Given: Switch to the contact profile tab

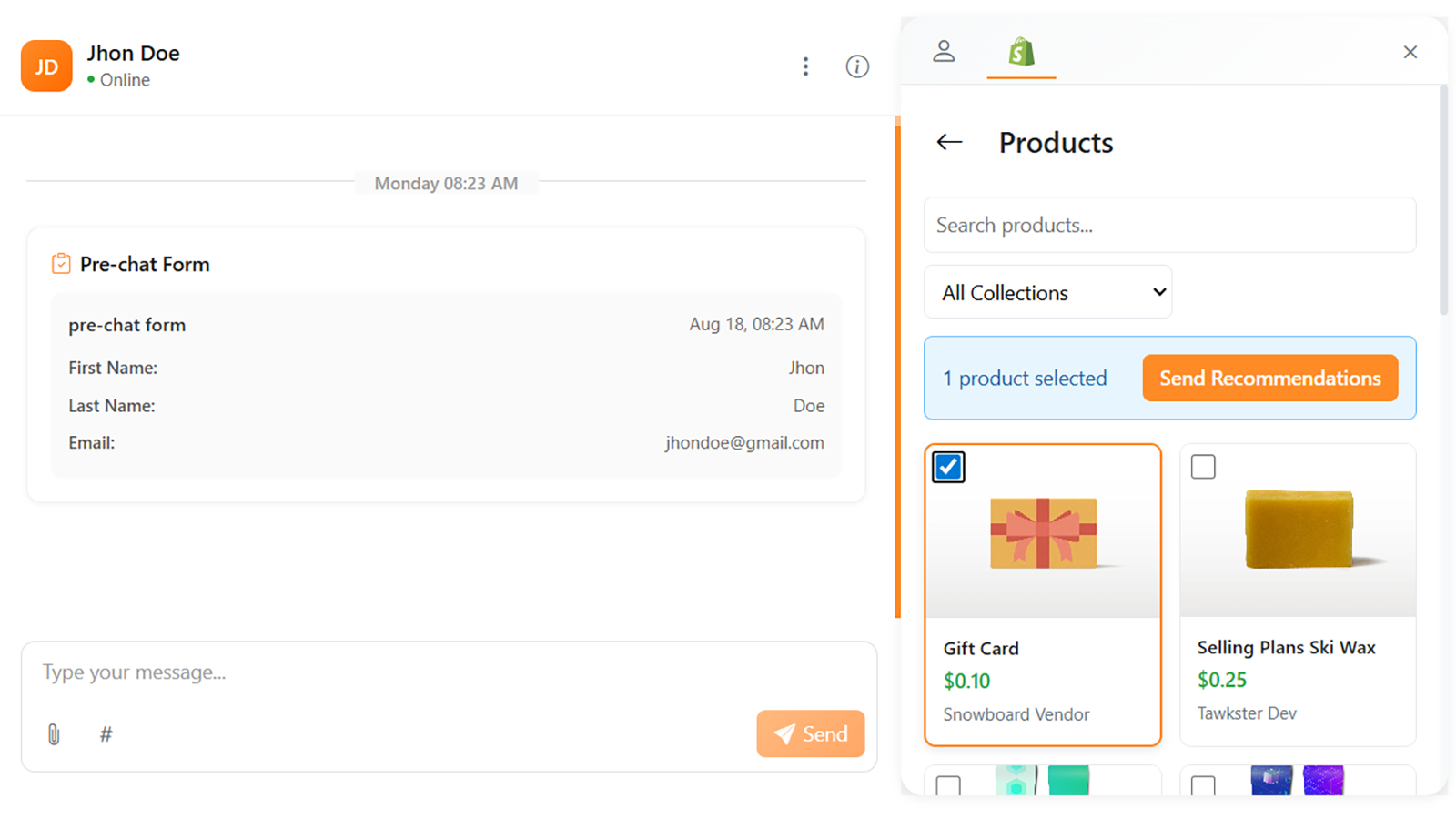Looking at the screenshot, I should pyautogui.click(x=944, y=52).
